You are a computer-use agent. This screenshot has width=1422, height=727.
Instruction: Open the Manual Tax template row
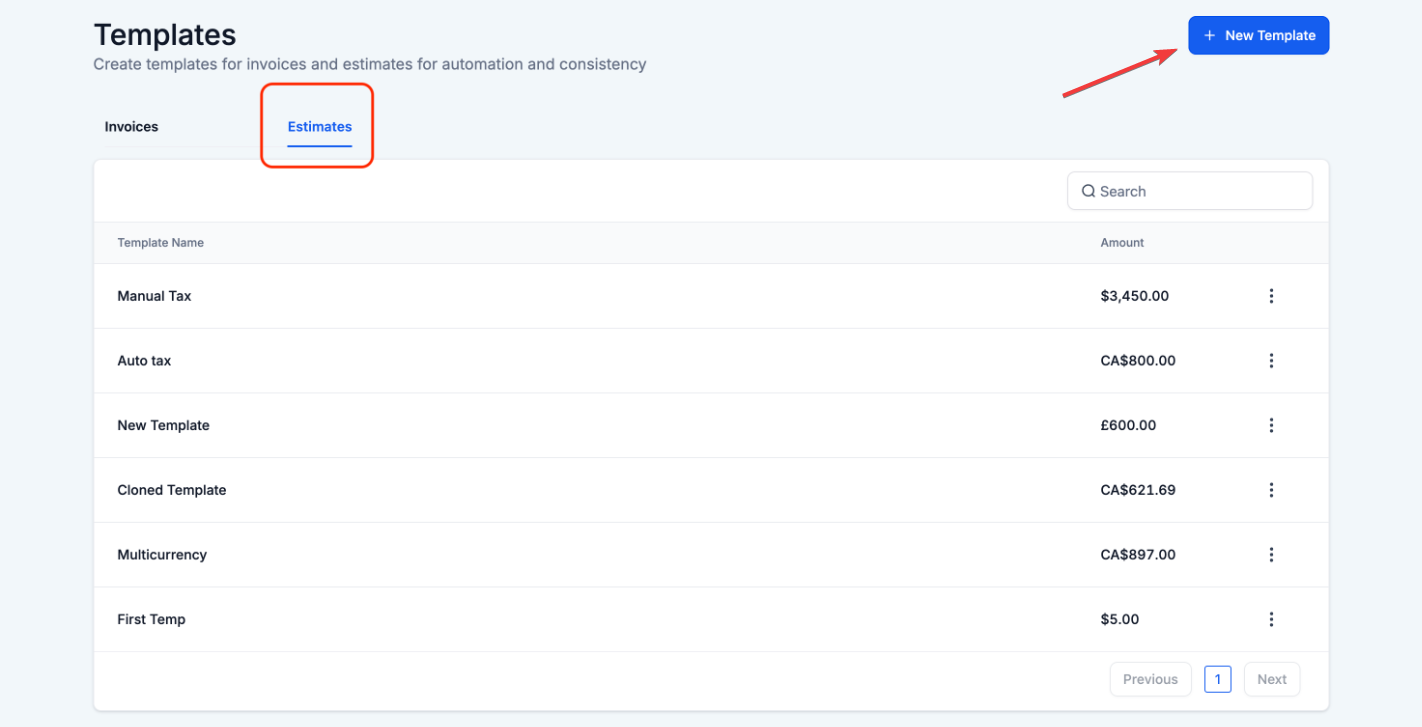pyautogui.click(x=154, y=296)
